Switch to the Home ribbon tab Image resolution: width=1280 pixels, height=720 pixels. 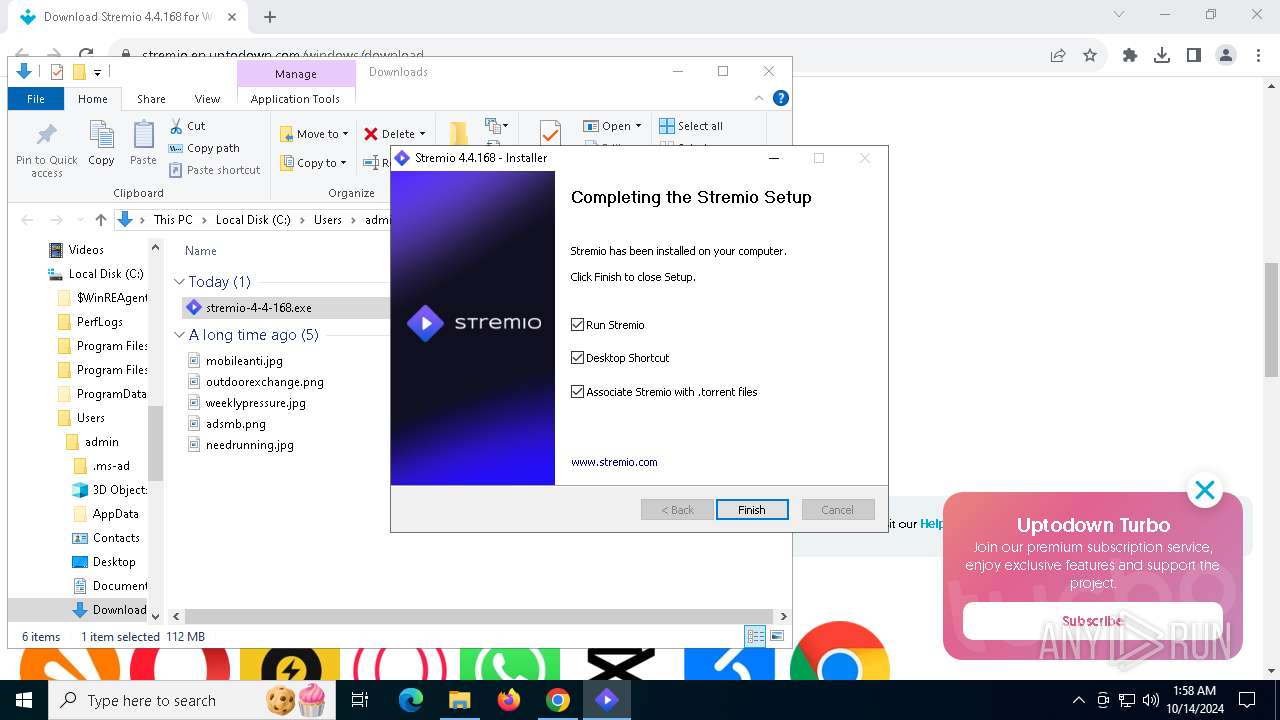93,99
